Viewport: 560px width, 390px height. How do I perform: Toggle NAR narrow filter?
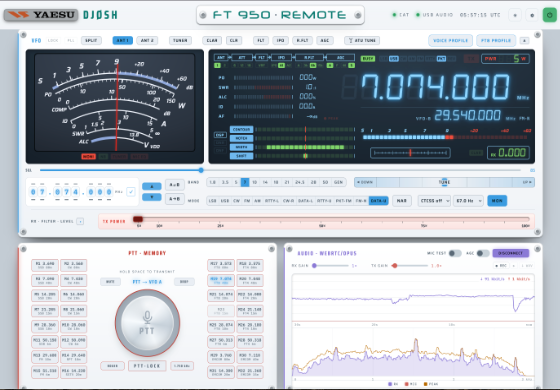tap(402, 201)
